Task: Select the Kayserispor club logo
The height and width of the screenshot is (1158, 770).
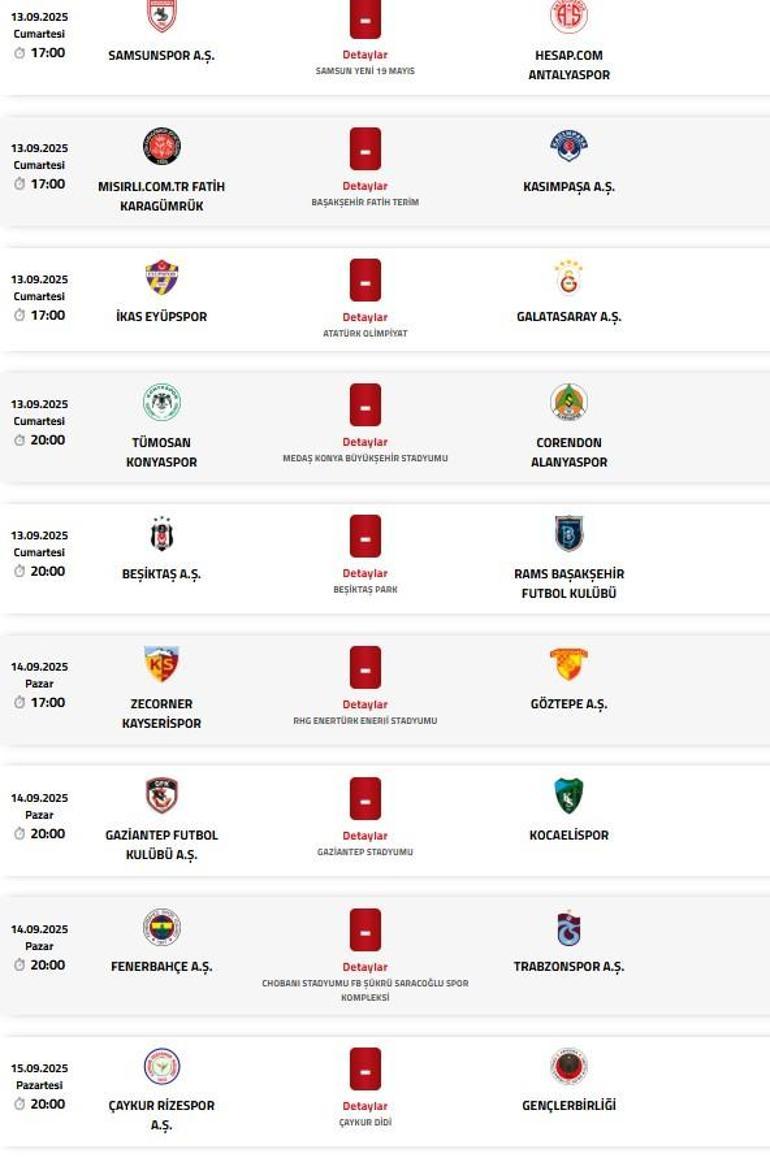Action: pos(162,665)
